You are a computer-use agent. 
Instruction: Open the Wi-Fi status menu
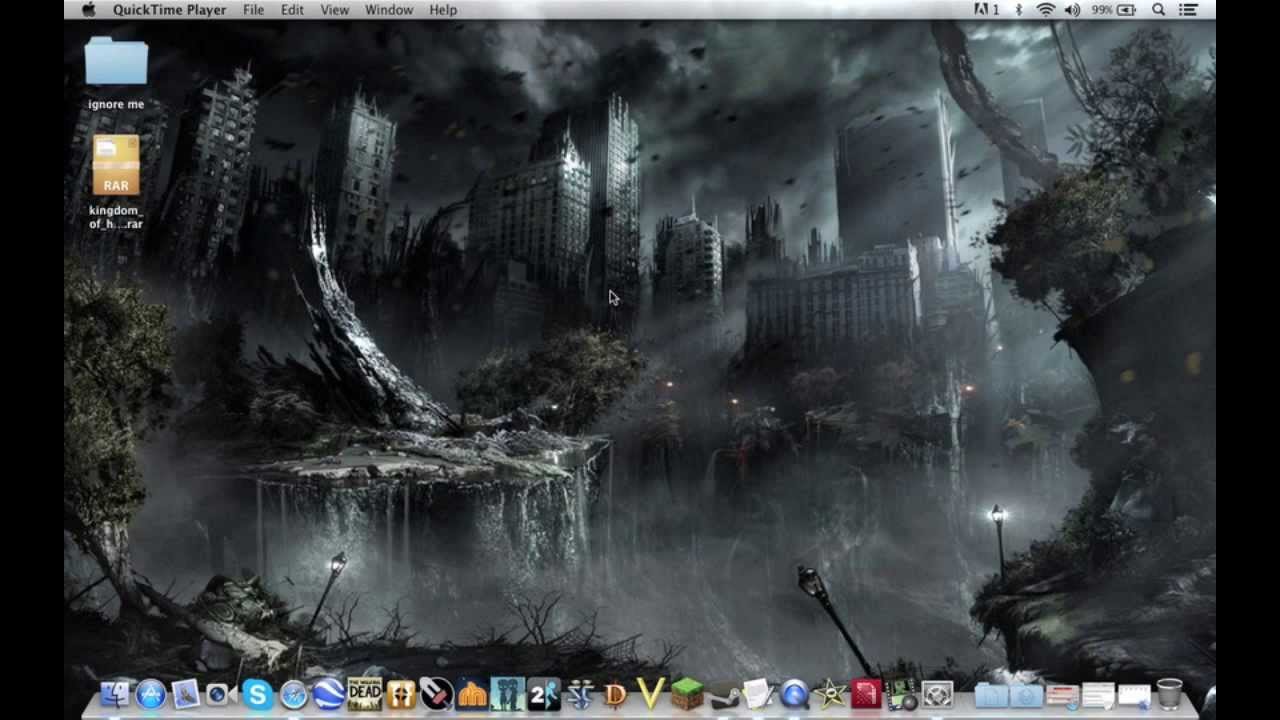tap(1045, 10)
